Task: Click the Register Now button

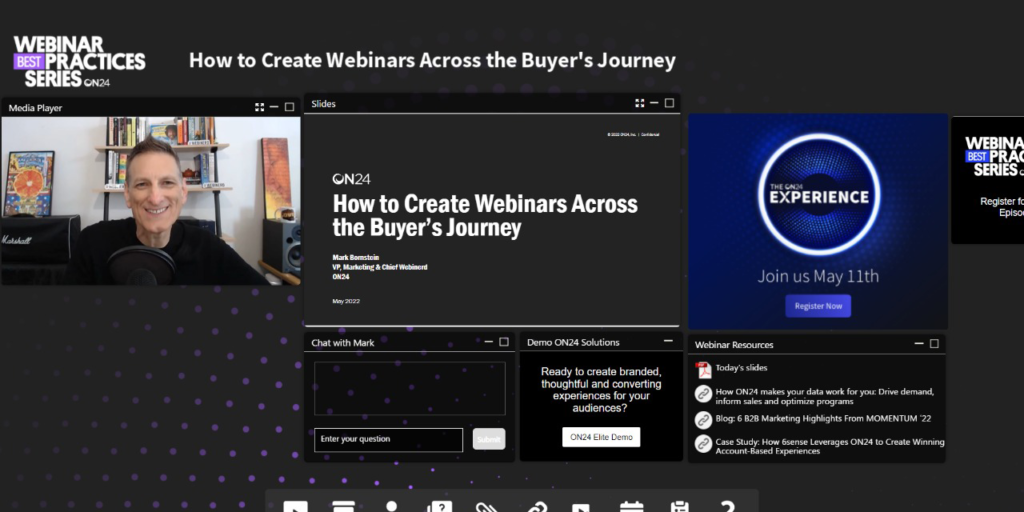Action: (818, 306)
